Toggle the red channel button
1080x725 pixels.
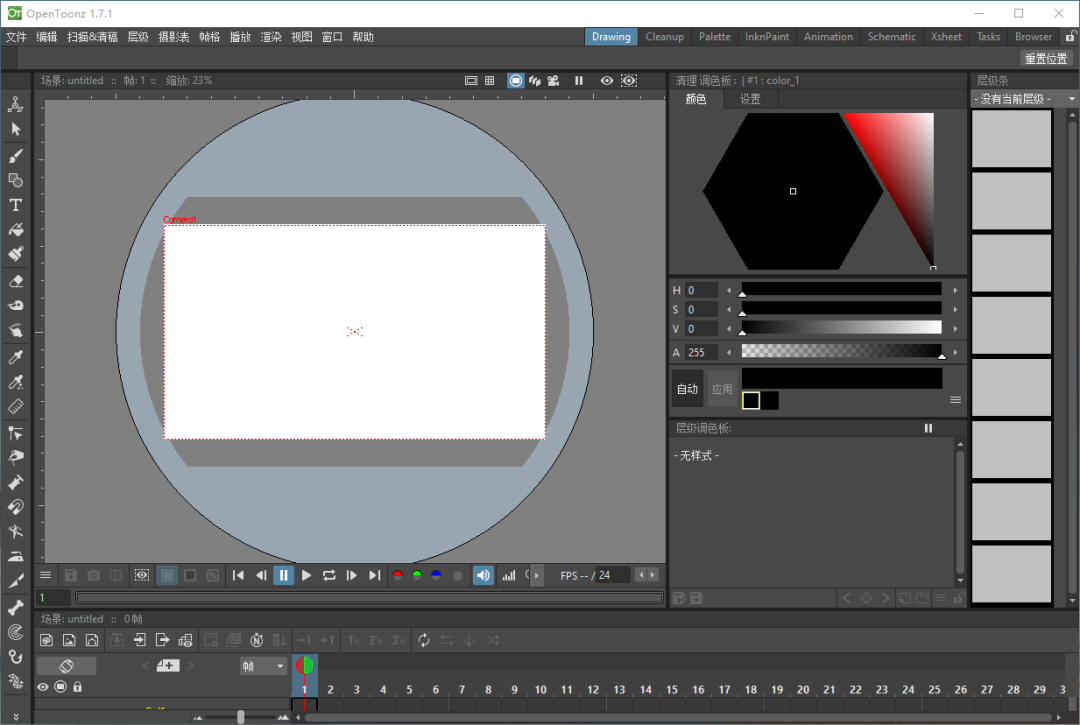tap(397, 576)
